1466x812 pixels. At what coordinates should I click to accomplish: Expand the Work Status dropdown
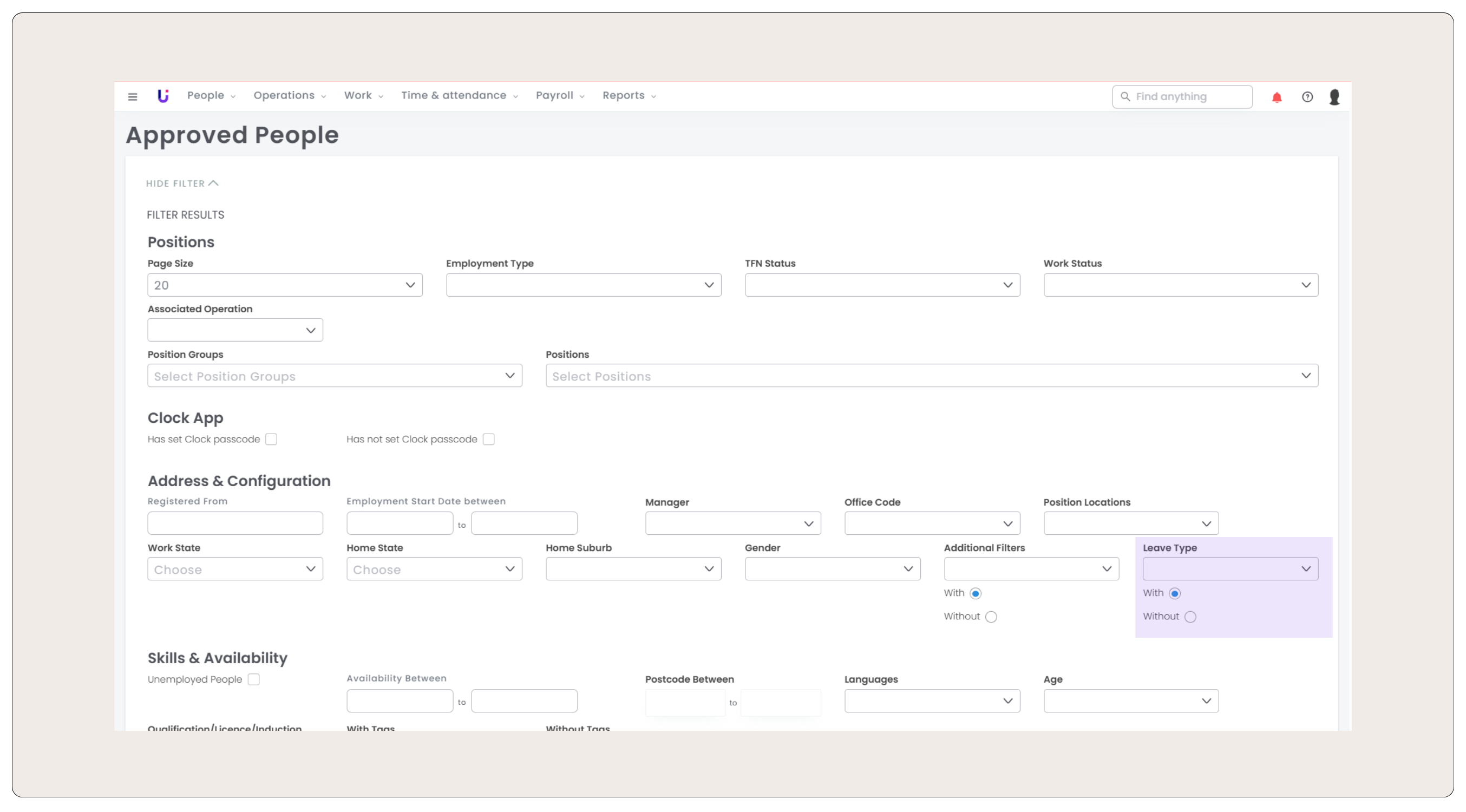1181,285
